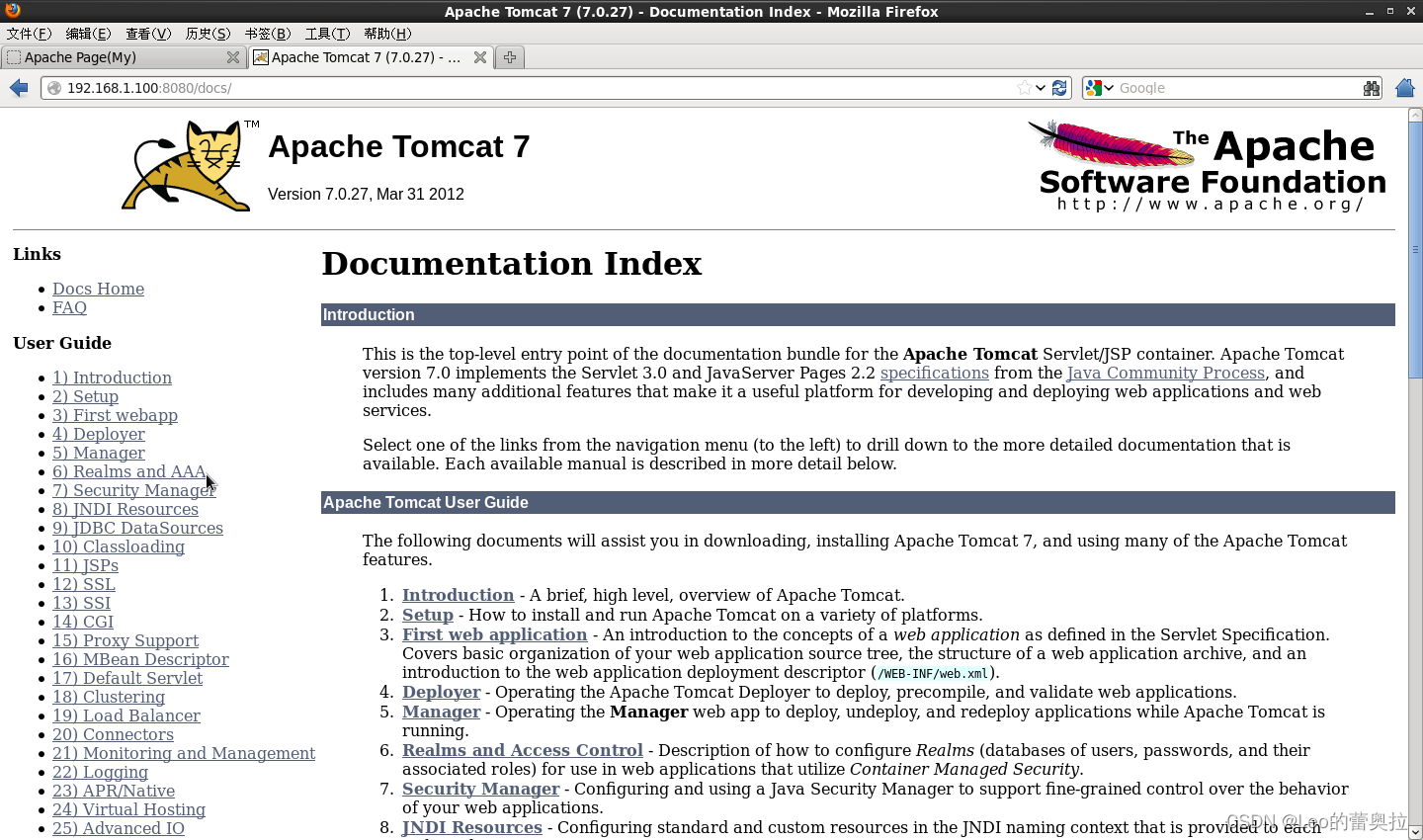This screenshot has width=1423, height=840.
Task: Open sidebar link 25) Advanced IO
Action: pyautogui.click(x=119, y=828)
